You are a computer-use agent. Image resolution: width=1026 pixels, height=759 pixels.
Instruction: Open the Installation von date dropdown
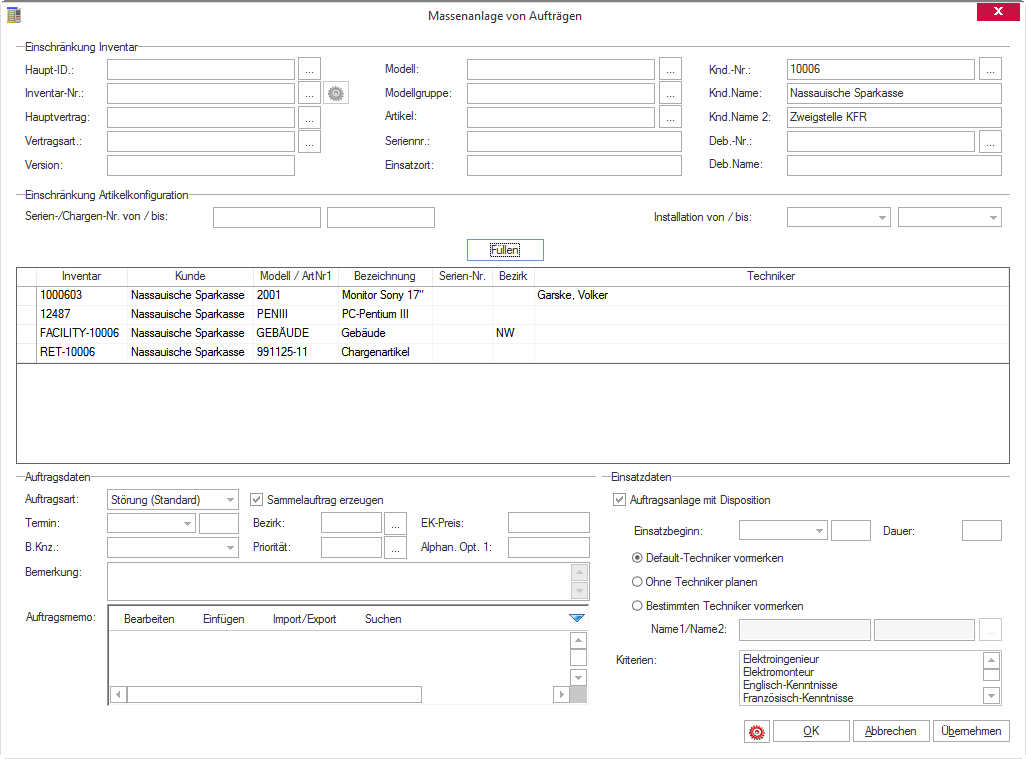coord(882,217)
